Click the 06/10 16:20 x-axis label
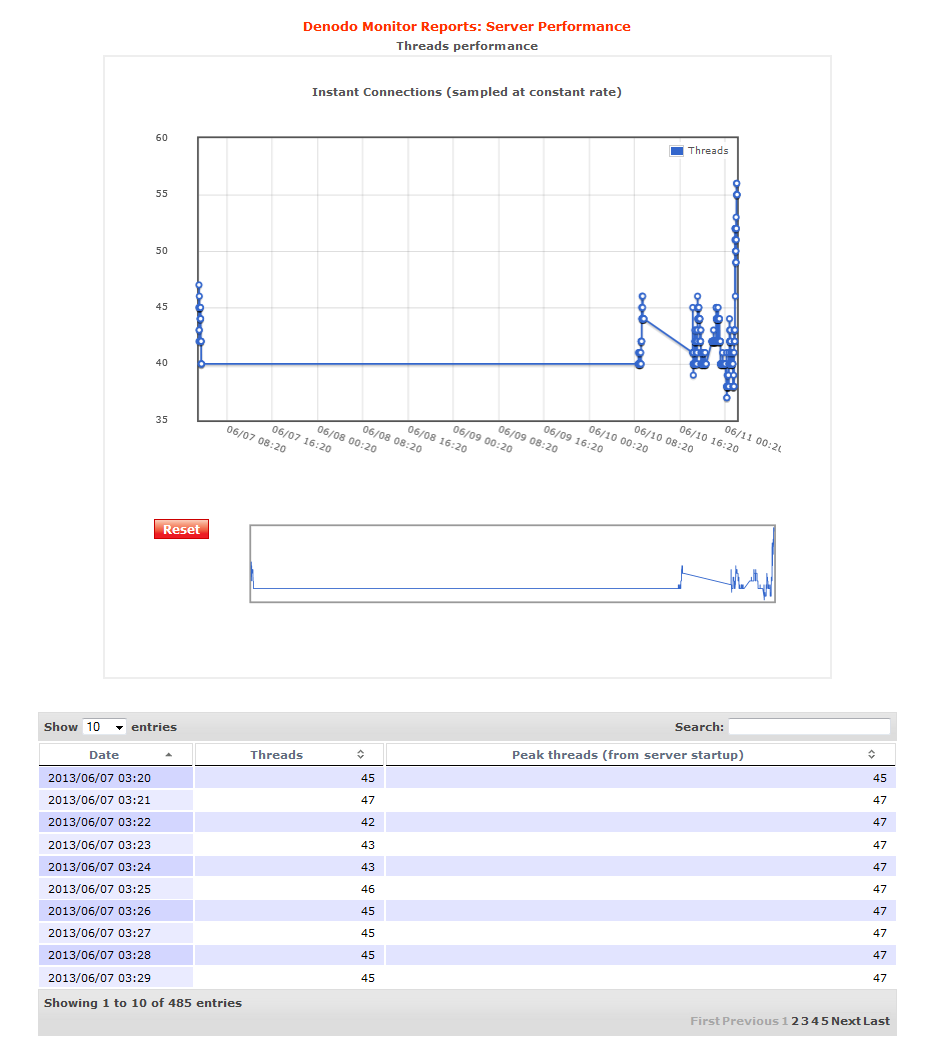Viewport: 925px width, 1057px height. [x=709, y=439]
